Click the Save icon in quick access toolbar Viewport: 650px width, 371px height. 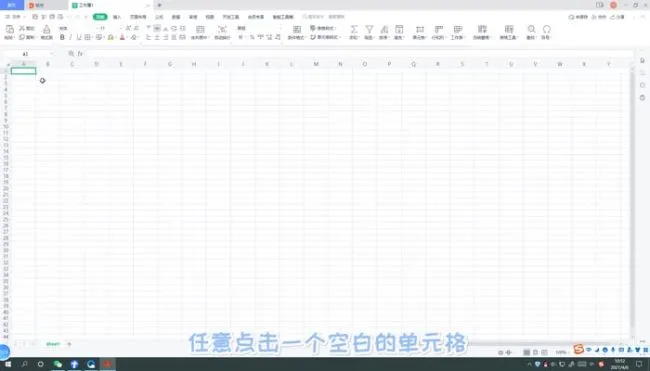(x=35, y=17)
